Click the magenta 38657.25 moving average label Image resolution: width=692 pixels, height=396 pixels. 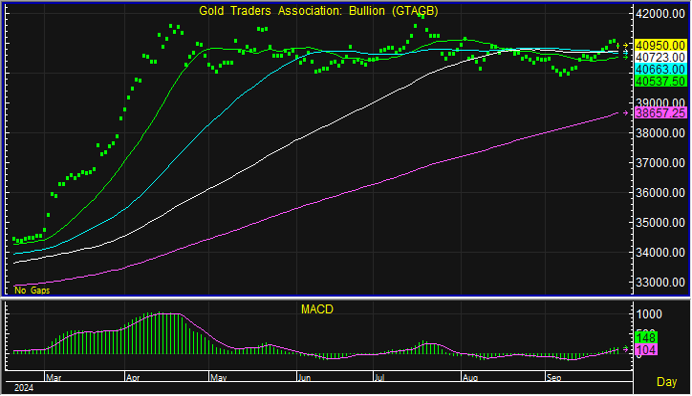[x=660, y=113]
